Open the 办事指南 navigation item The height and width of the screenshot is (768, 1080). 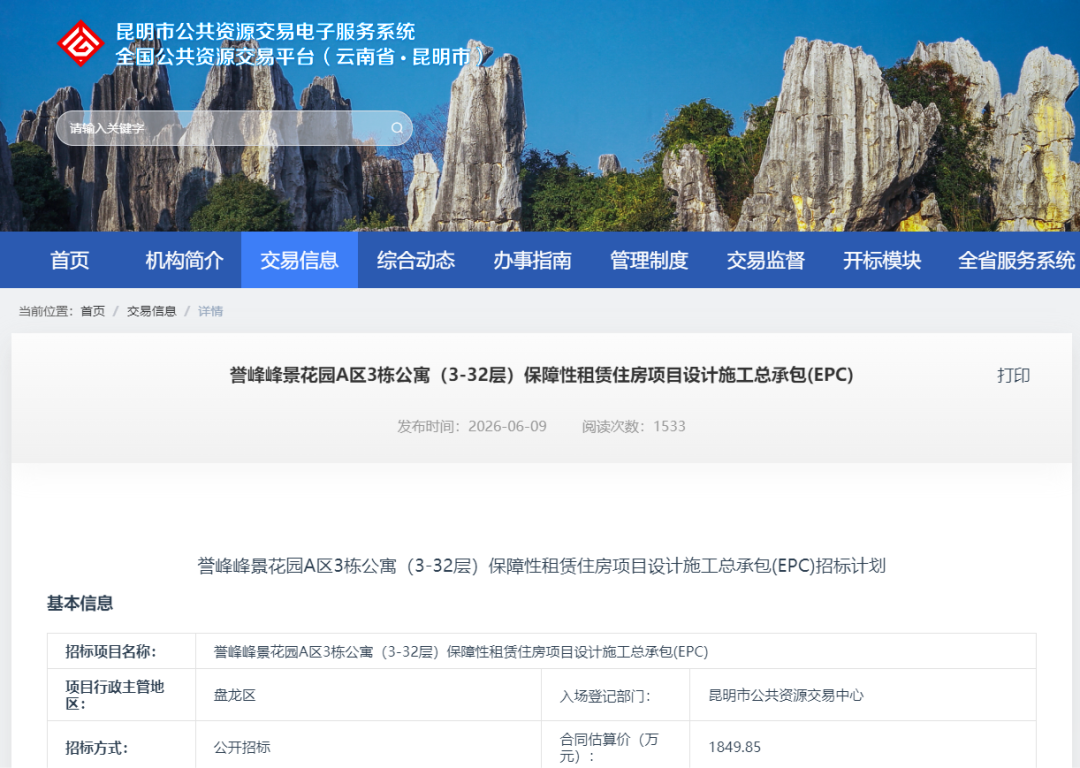[x=532, y=260]
